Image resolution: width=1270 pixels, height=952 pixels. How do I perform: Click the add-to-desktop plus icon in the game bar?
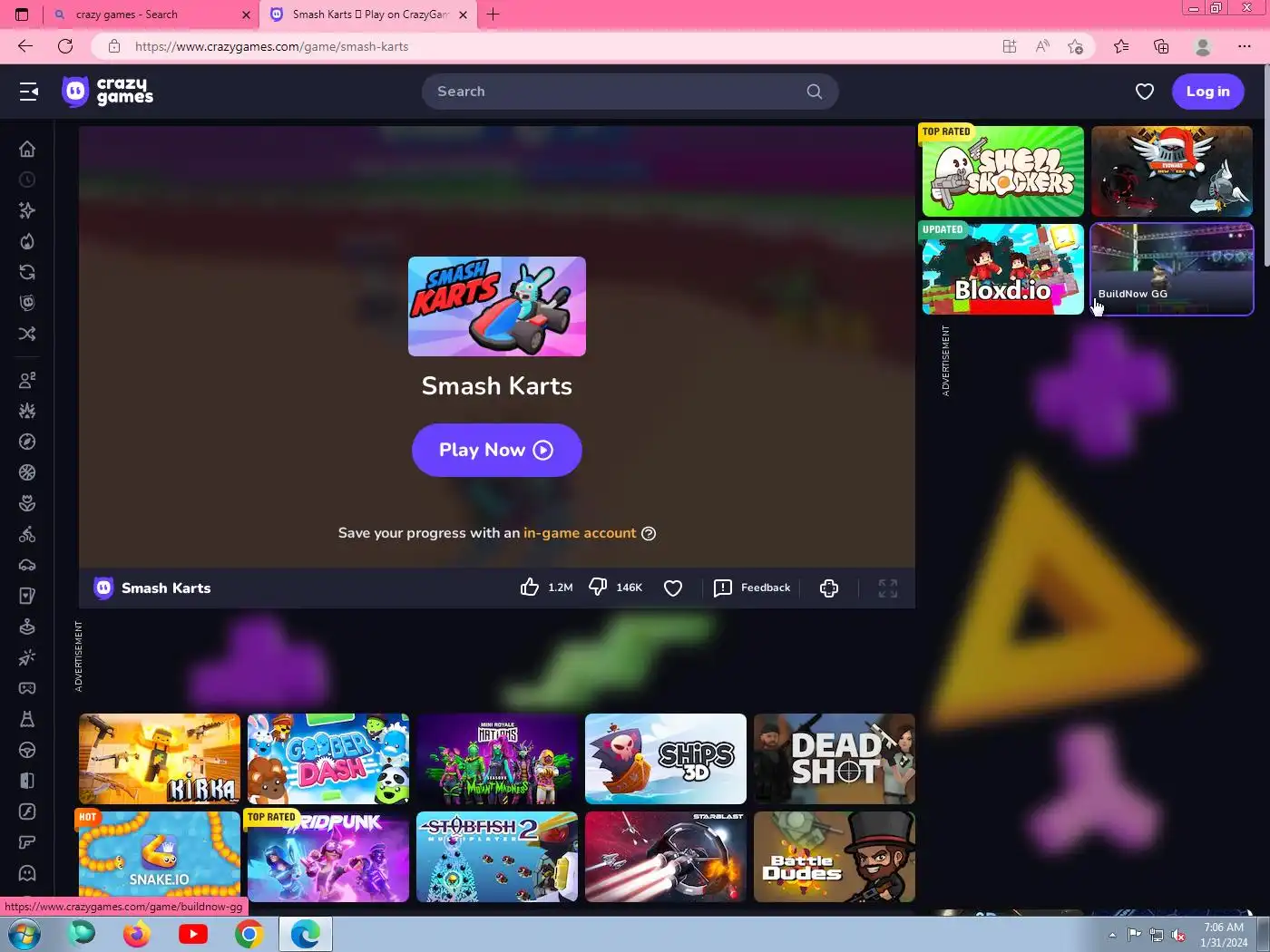tap(829, 588)
